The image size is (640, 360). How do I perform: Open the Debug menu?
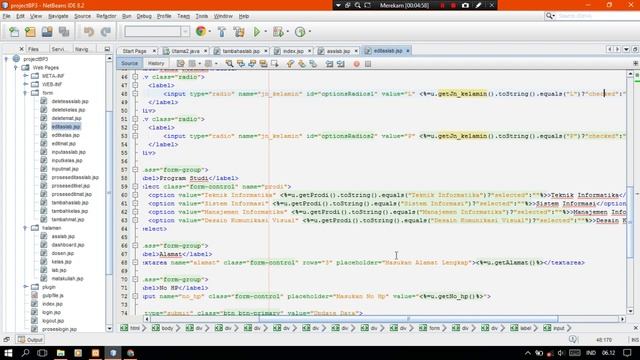[144, 16]
